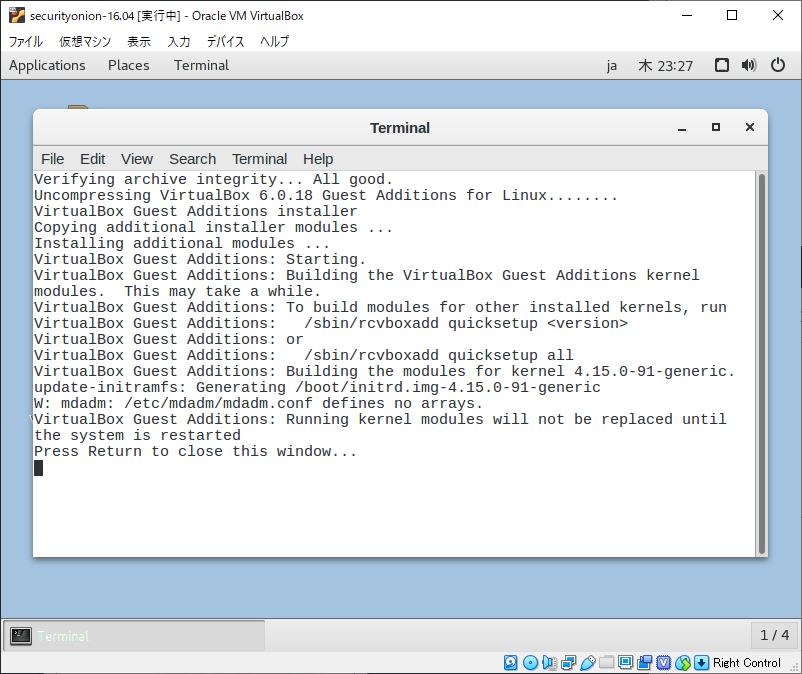Open Terminal menu in Terminal window menubar

[x=260, y=159]
